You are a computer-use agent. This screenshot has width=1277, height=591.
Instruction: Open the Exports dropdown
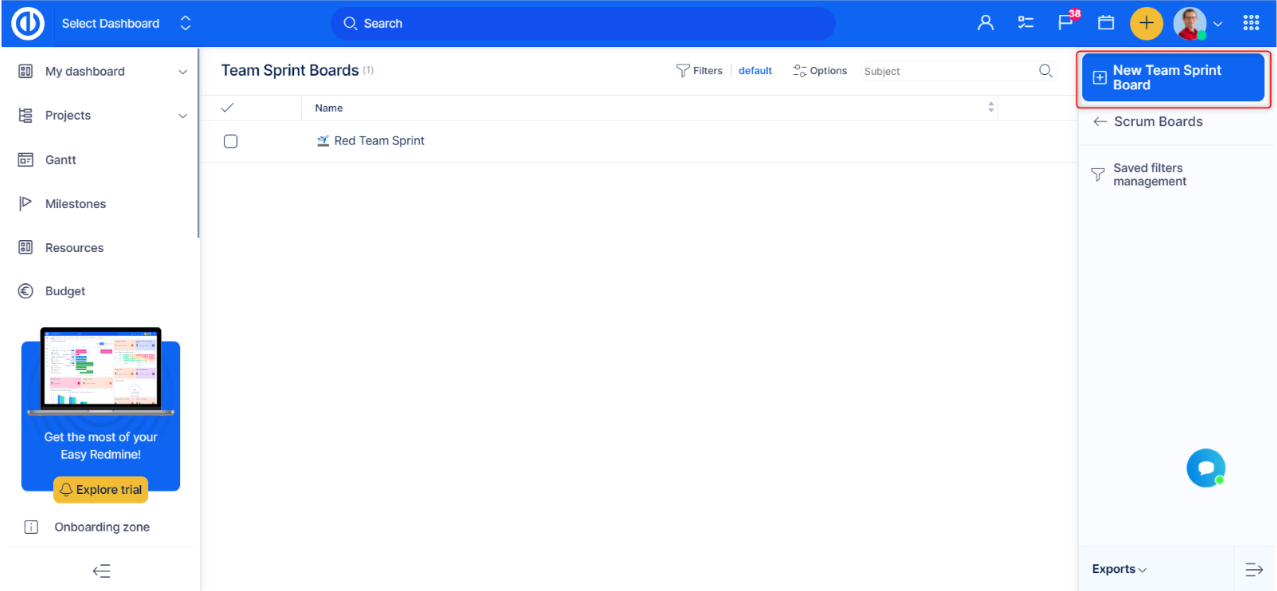point(1119,569)
